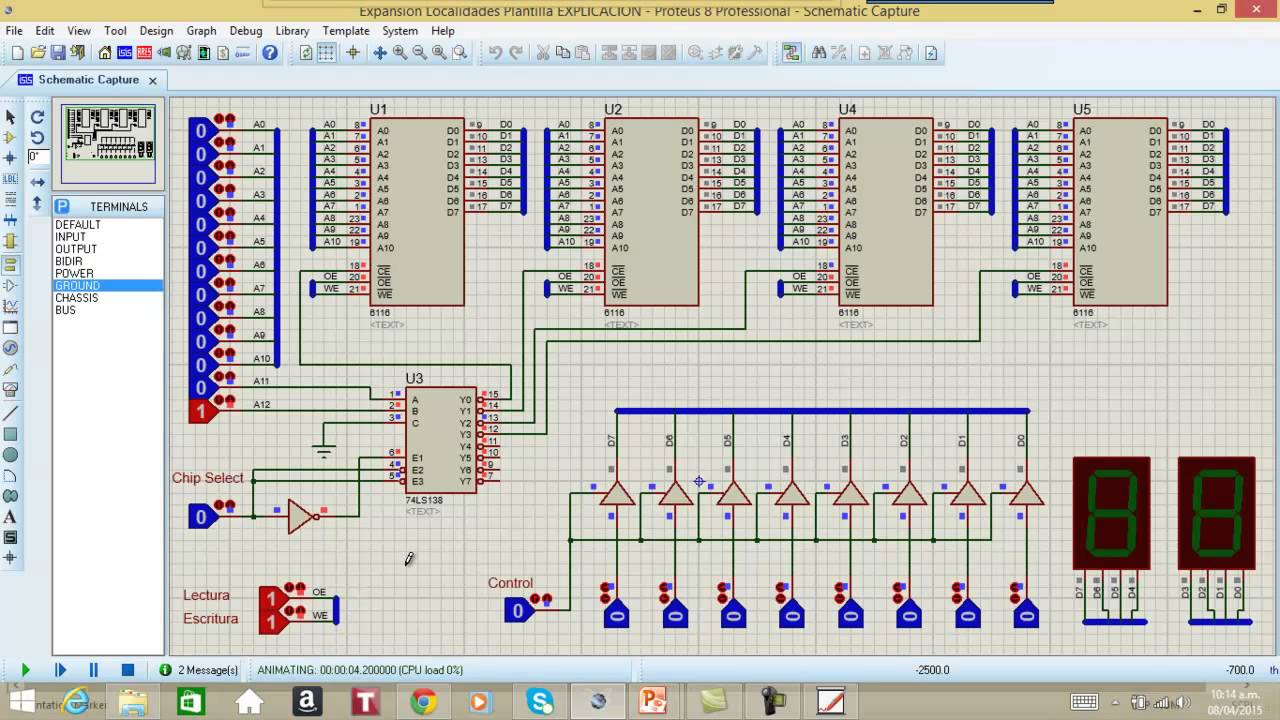Image resolution: width=1280 pixels, height=720 pixels.
Task: Redraw the display with the refresh icon
Action: (x=306, y=53)
